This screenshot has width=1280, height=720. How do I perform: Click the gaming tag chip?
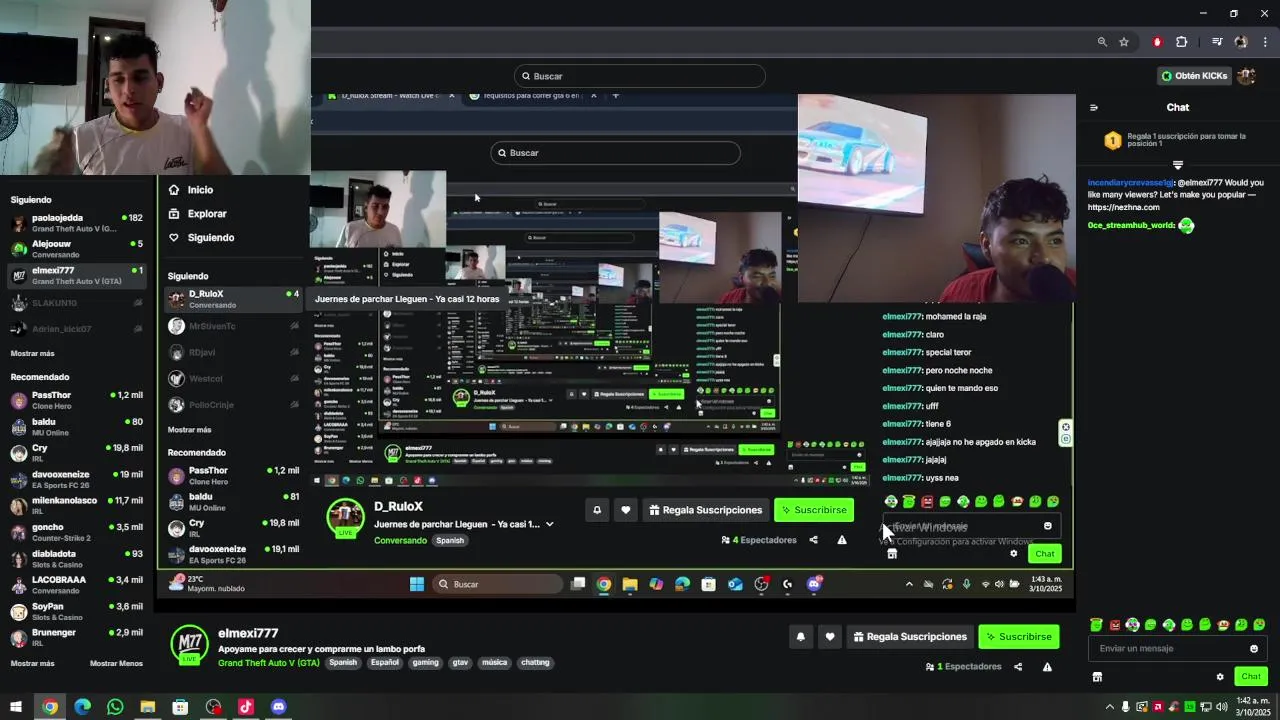click(425, 663)
